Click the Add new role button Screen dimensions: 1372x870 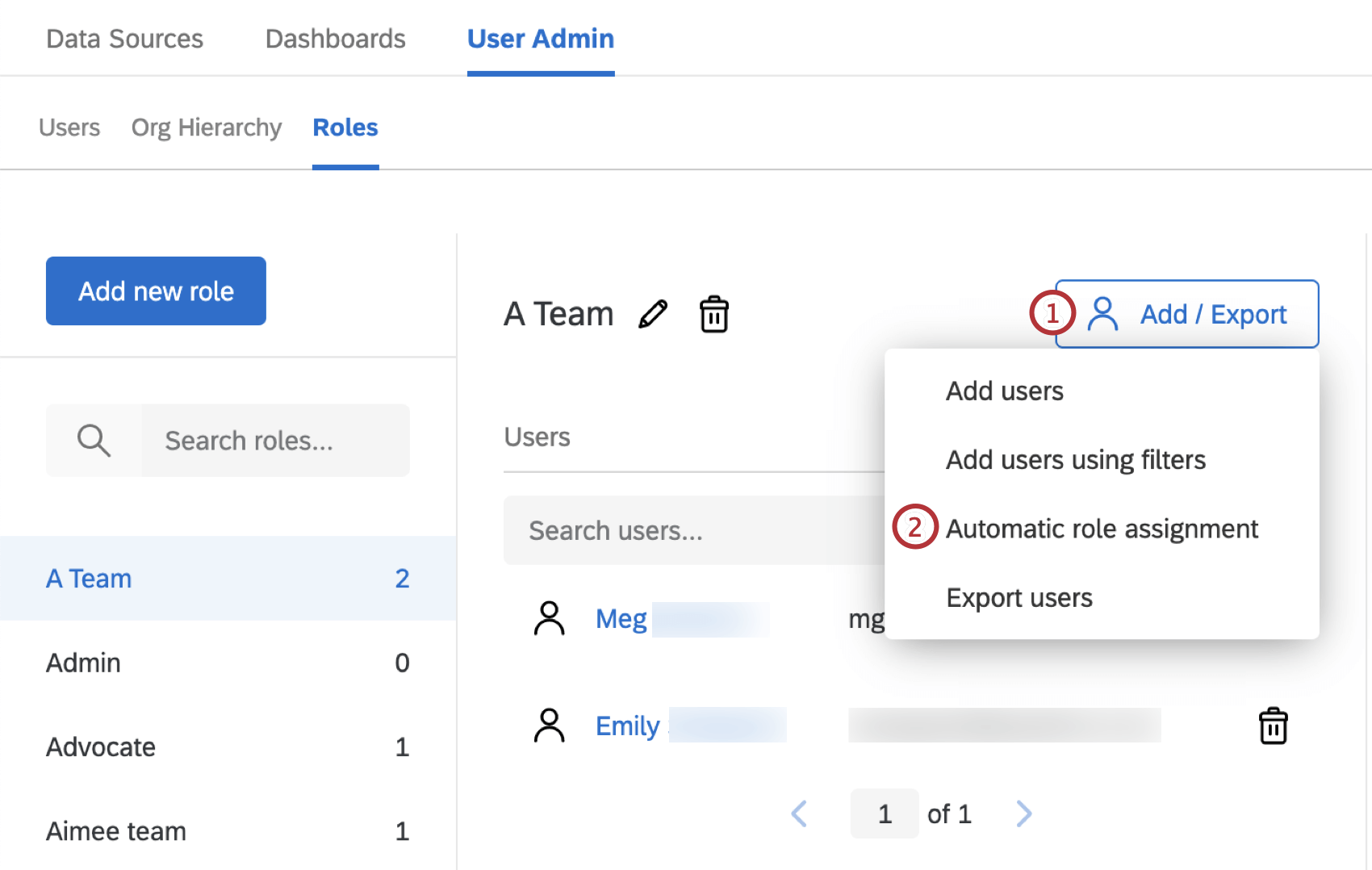pyautogui.click(x=155, y=291)
